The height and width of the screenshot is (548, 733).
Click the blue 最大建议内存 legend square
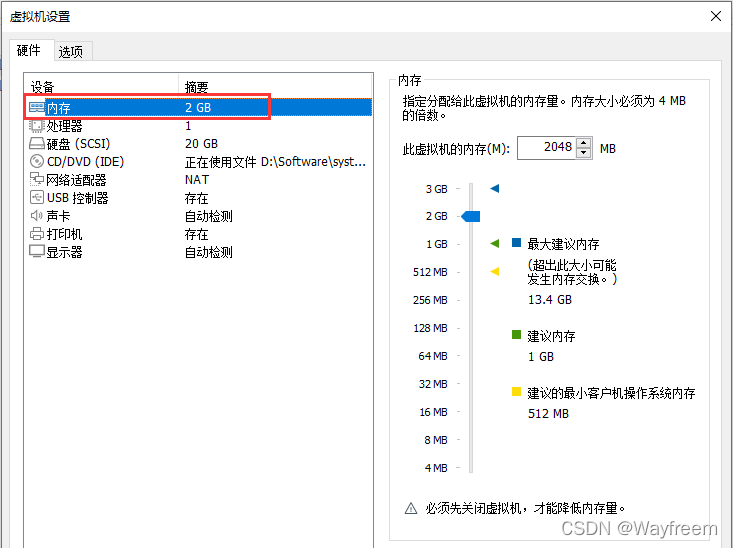pos(517,242)
